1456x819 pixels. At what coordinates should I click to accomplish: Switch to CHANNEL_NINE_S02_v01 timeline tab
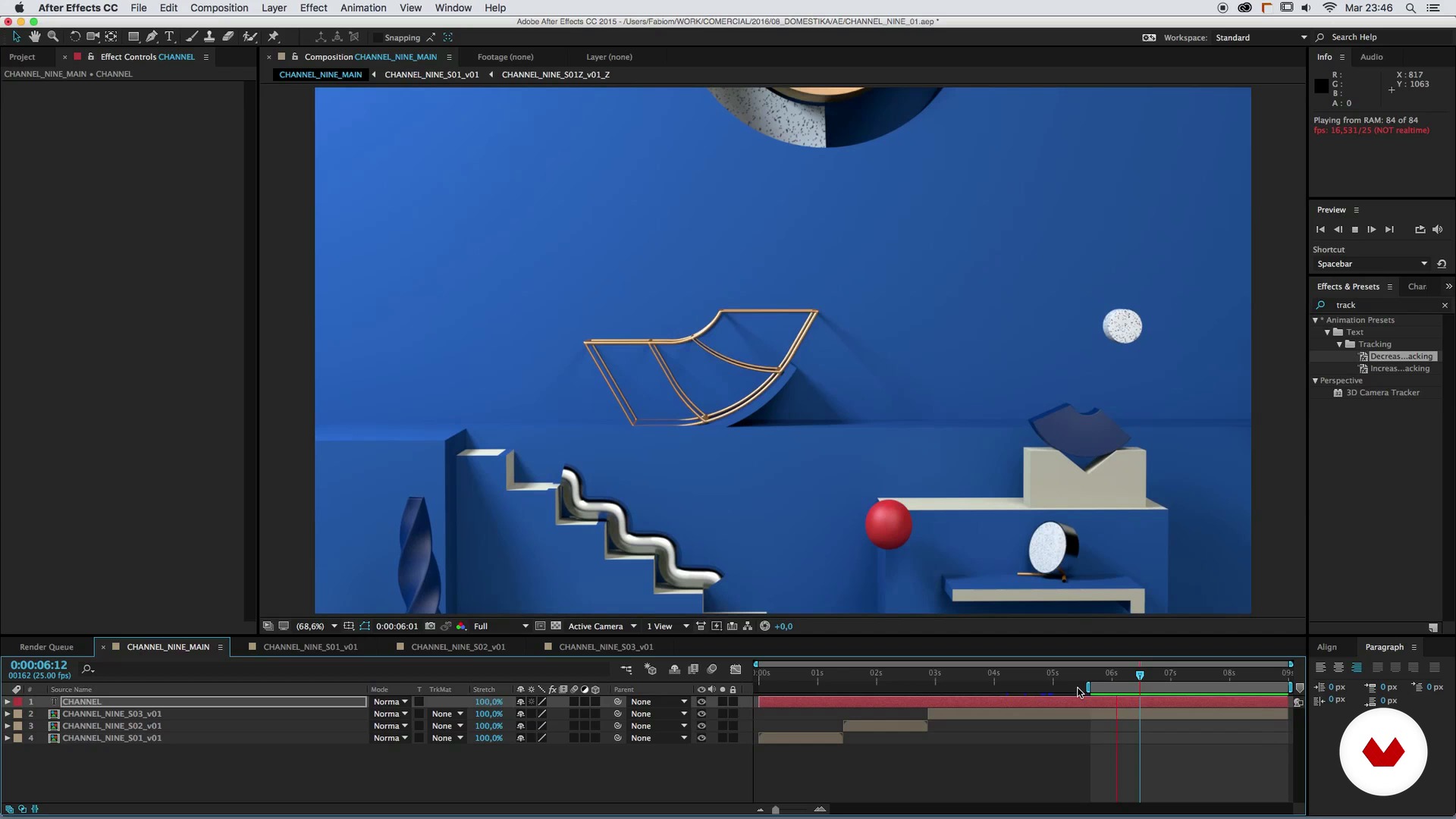point(458,647)
